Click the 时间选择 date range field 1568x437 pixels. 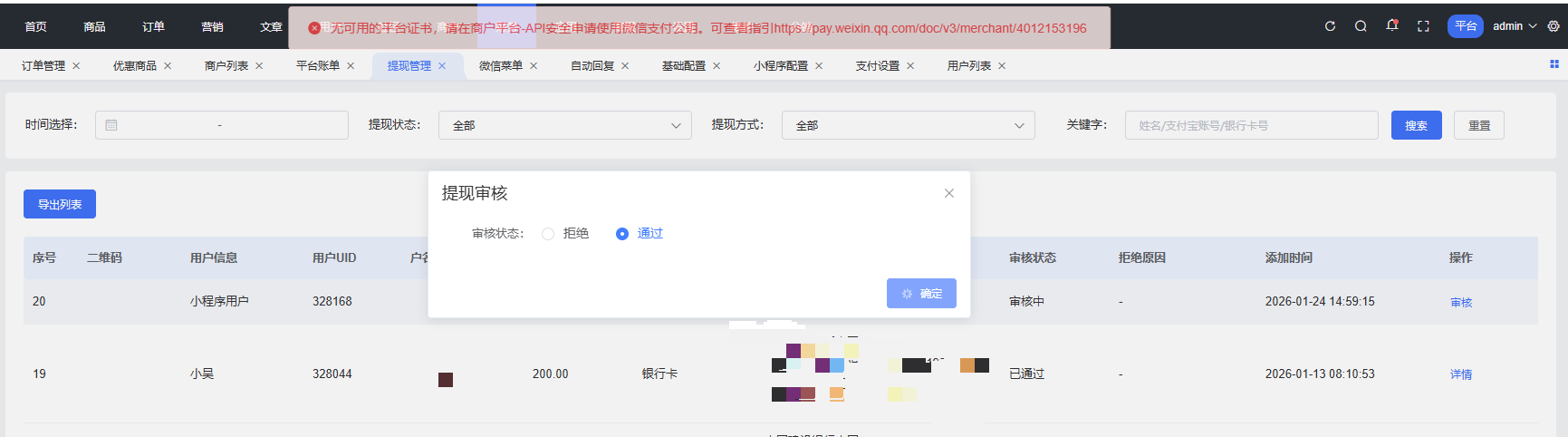221,125
